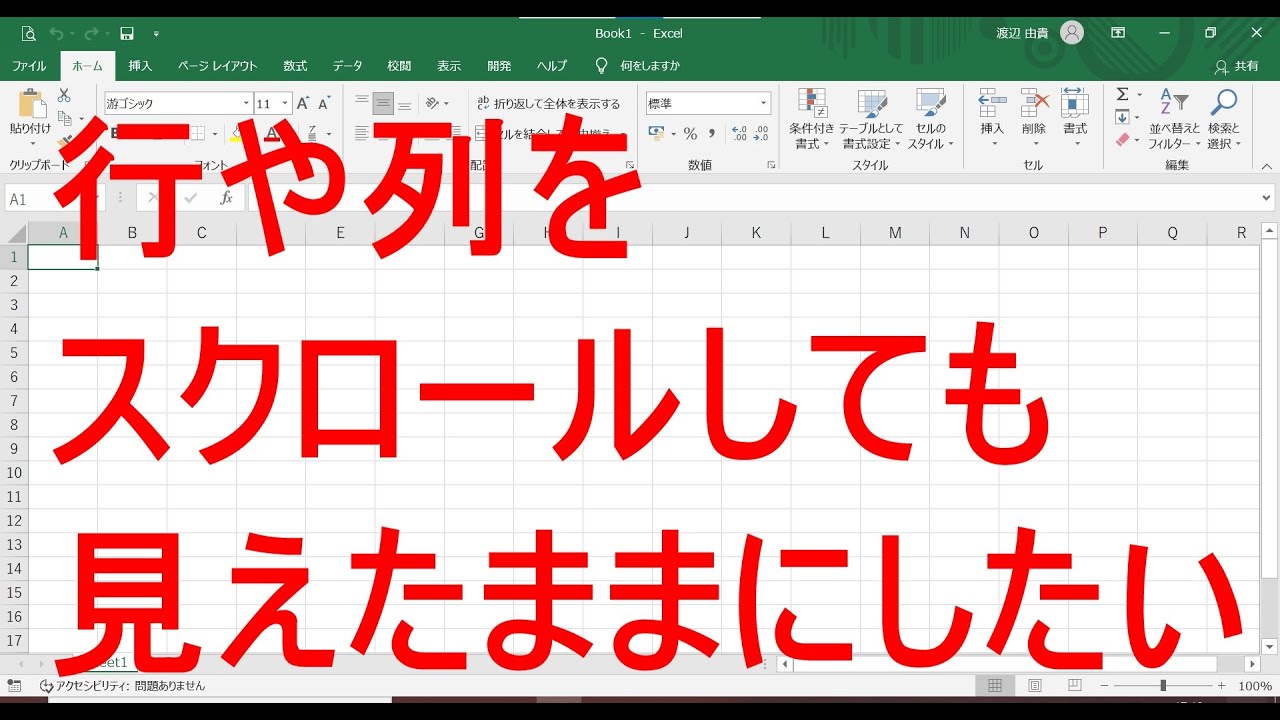Open the ファイル tab
The image size is (1280, 720).
click(29, 66)
